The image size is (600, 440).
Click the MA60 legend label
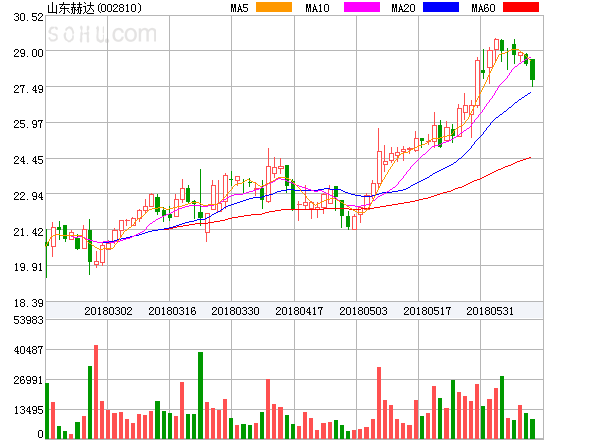pyautogui.click(x=483, y=8)
